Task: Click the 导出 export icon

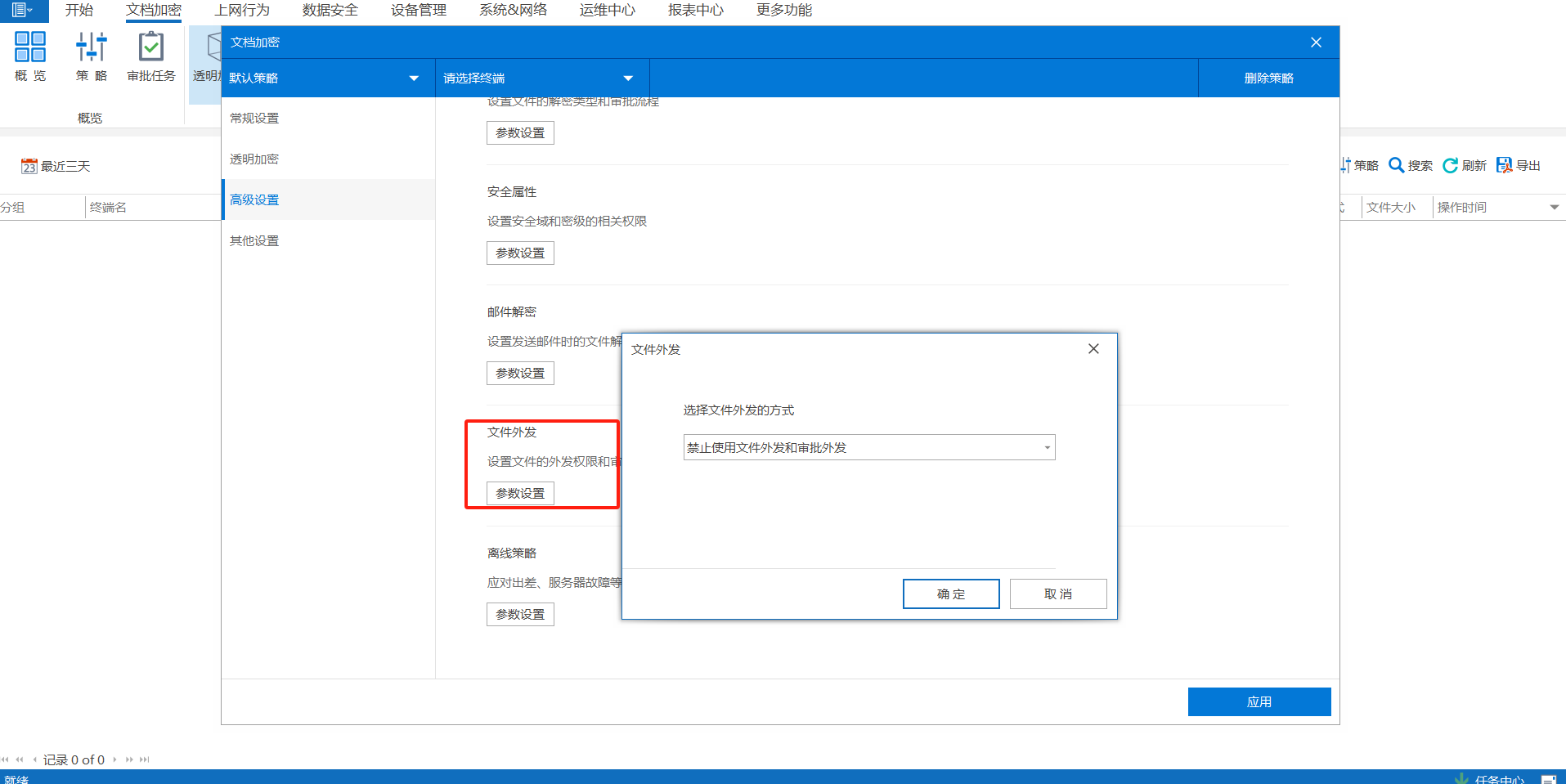Action: click(1519, 165)
